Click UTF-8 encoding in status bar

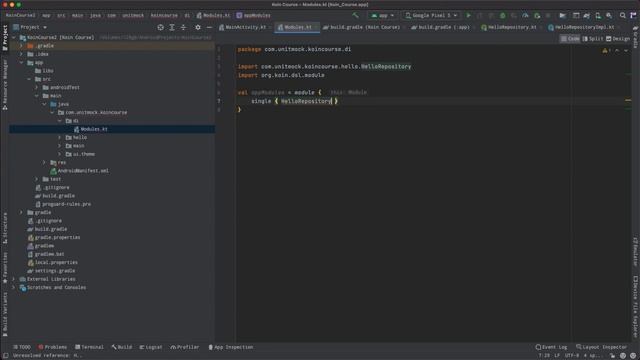pos(571,356)
